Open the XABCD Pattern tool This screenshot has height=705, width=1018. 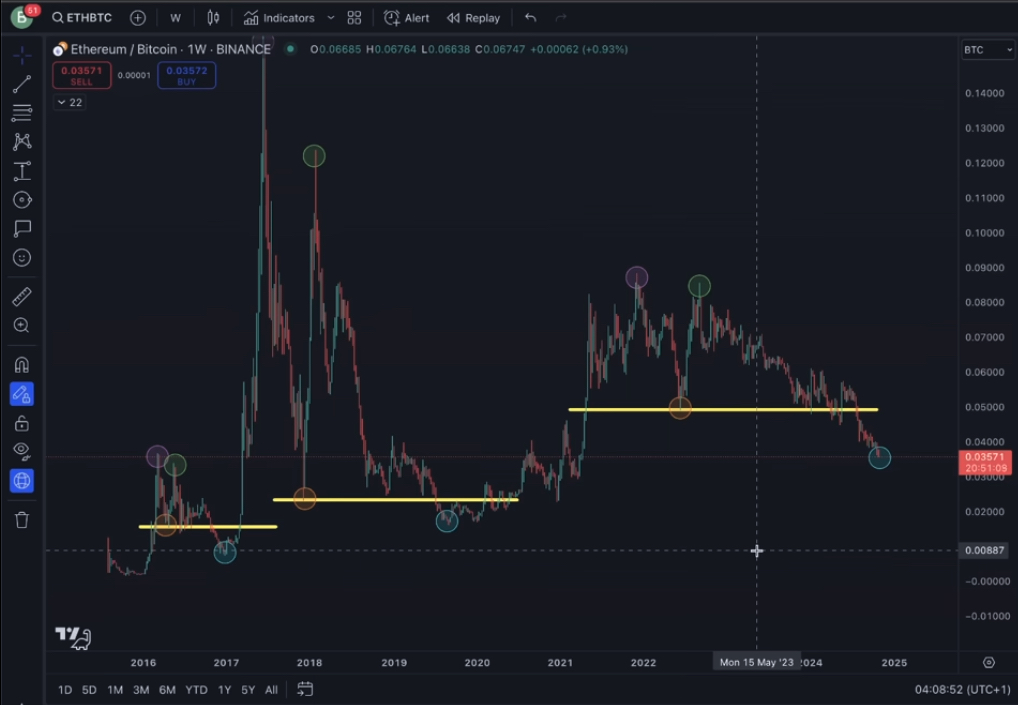pyautogui.click(x=21, y=140)
